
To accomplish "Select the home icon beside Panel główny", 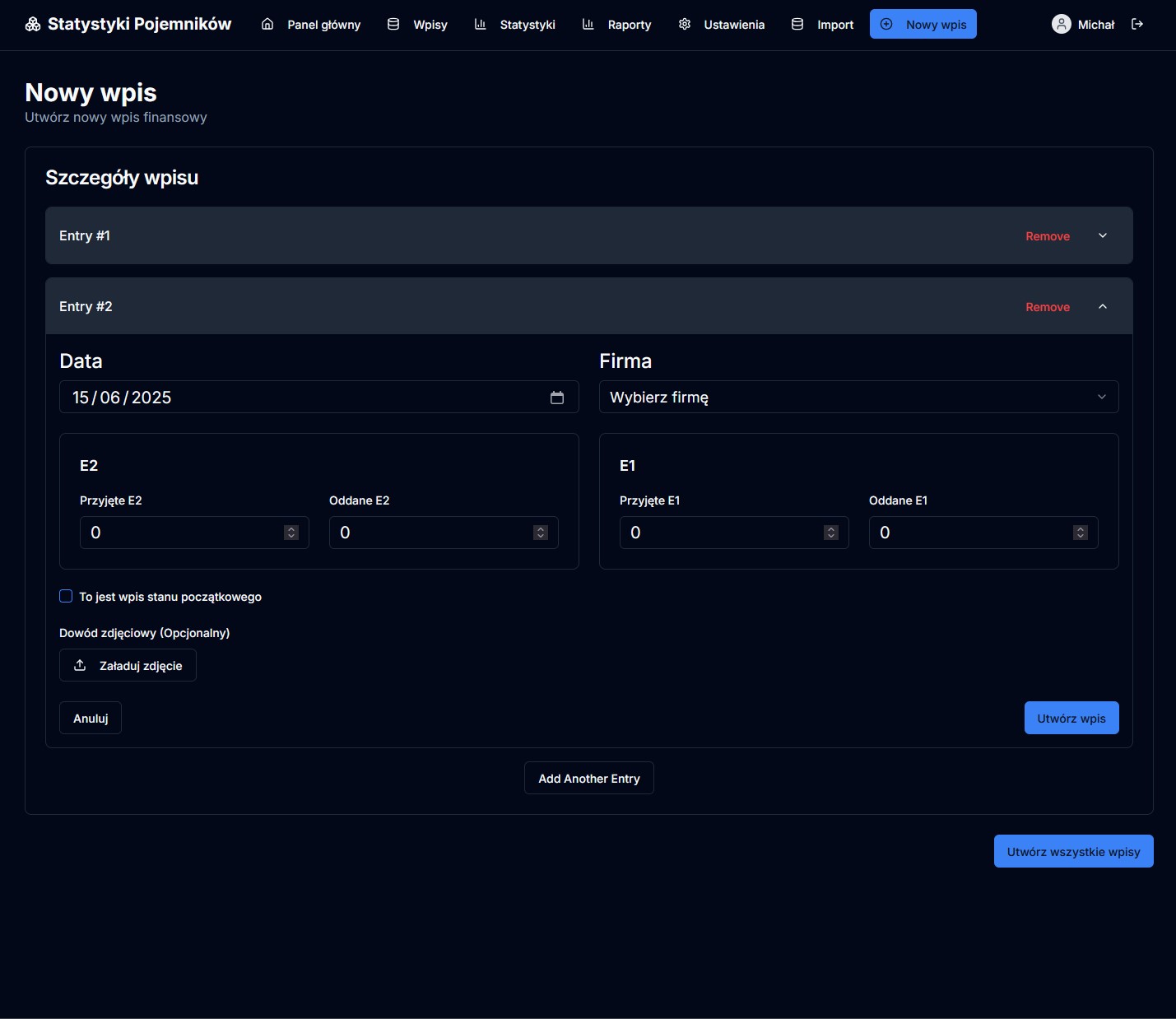I will (267, 25).
